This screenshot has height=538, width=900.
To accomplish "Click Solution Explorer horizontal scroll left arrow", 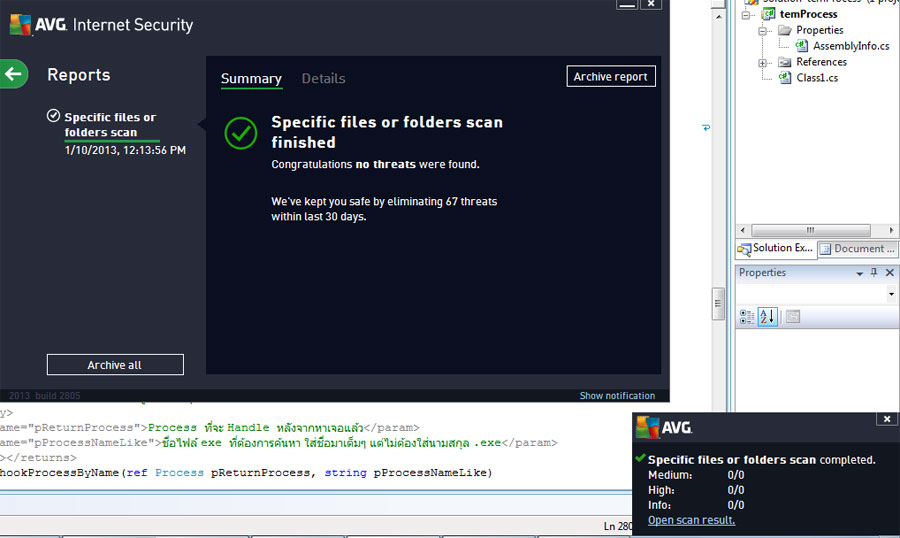I will (743, 230).
